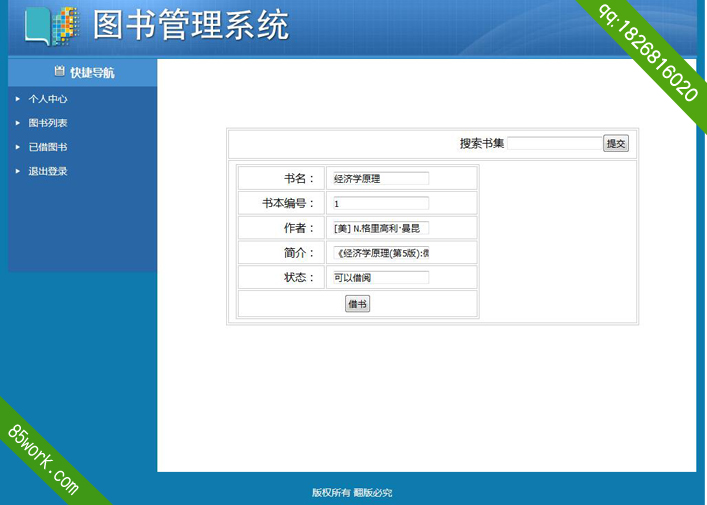Open 图书列表 in the sidebar

(48, 123)
